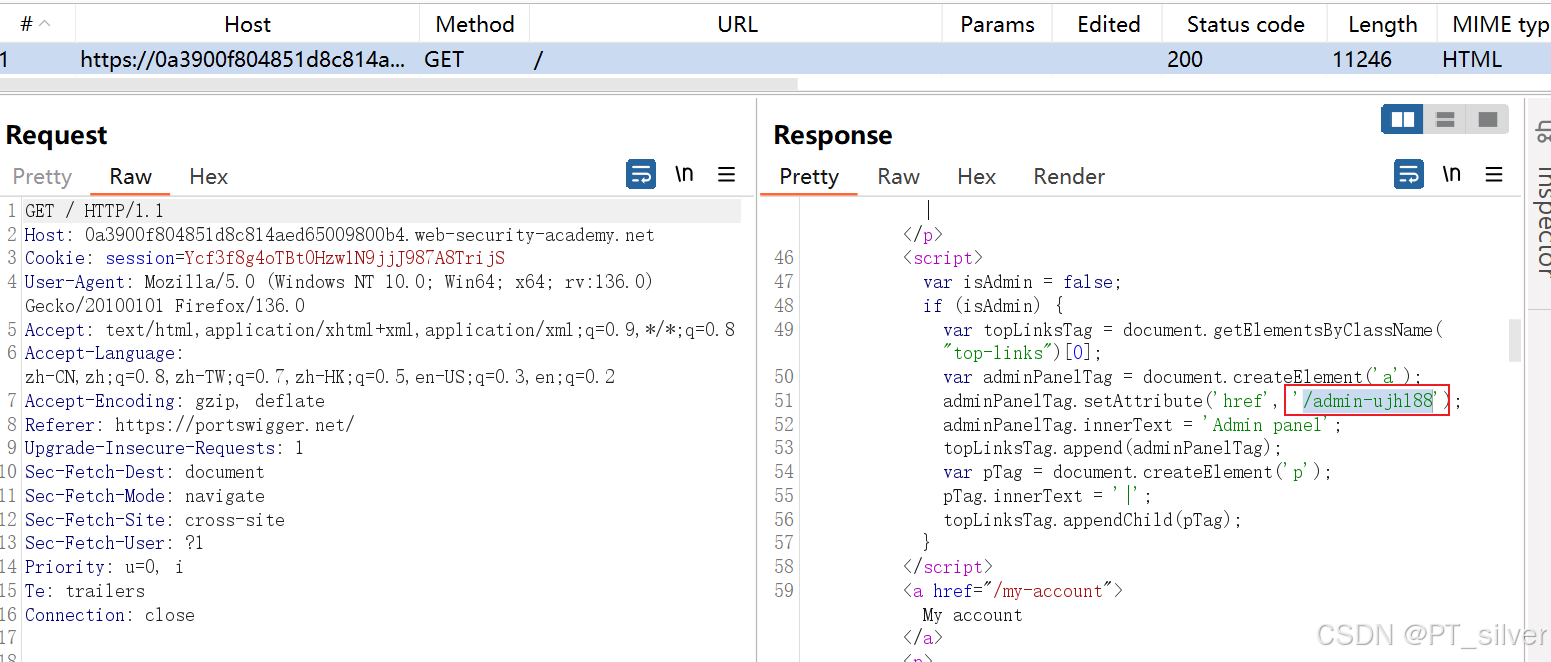Click the Response panel vertical scrollbar
This screenshot has height=662, width=1551.
pos(1514,340)
